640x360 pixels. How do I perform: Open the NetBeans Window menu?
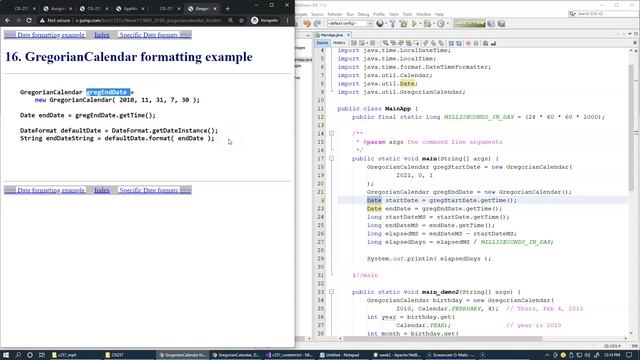[x=423, y=14]
